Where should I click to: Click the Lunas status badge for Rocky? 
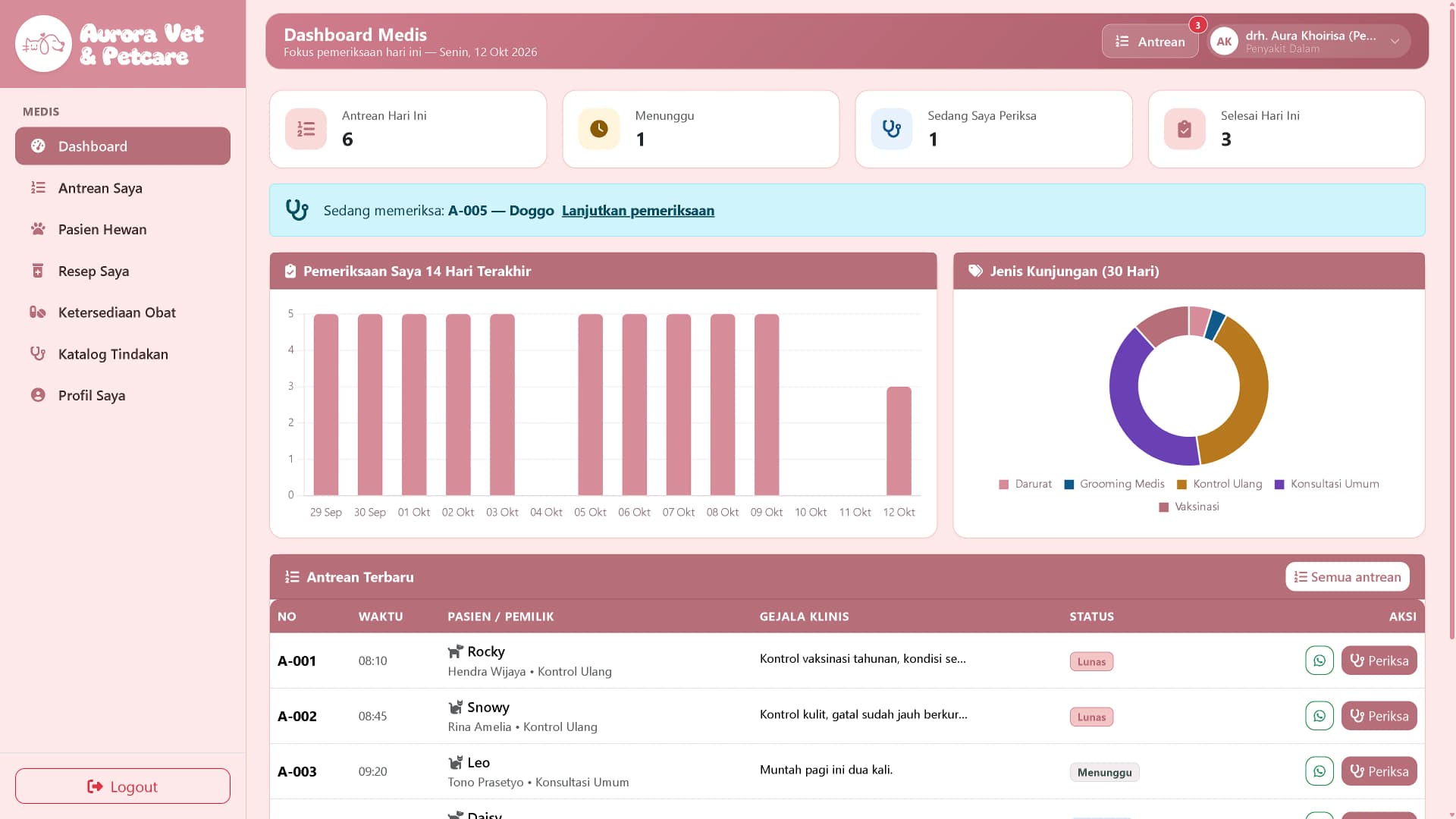point(1091,662)
